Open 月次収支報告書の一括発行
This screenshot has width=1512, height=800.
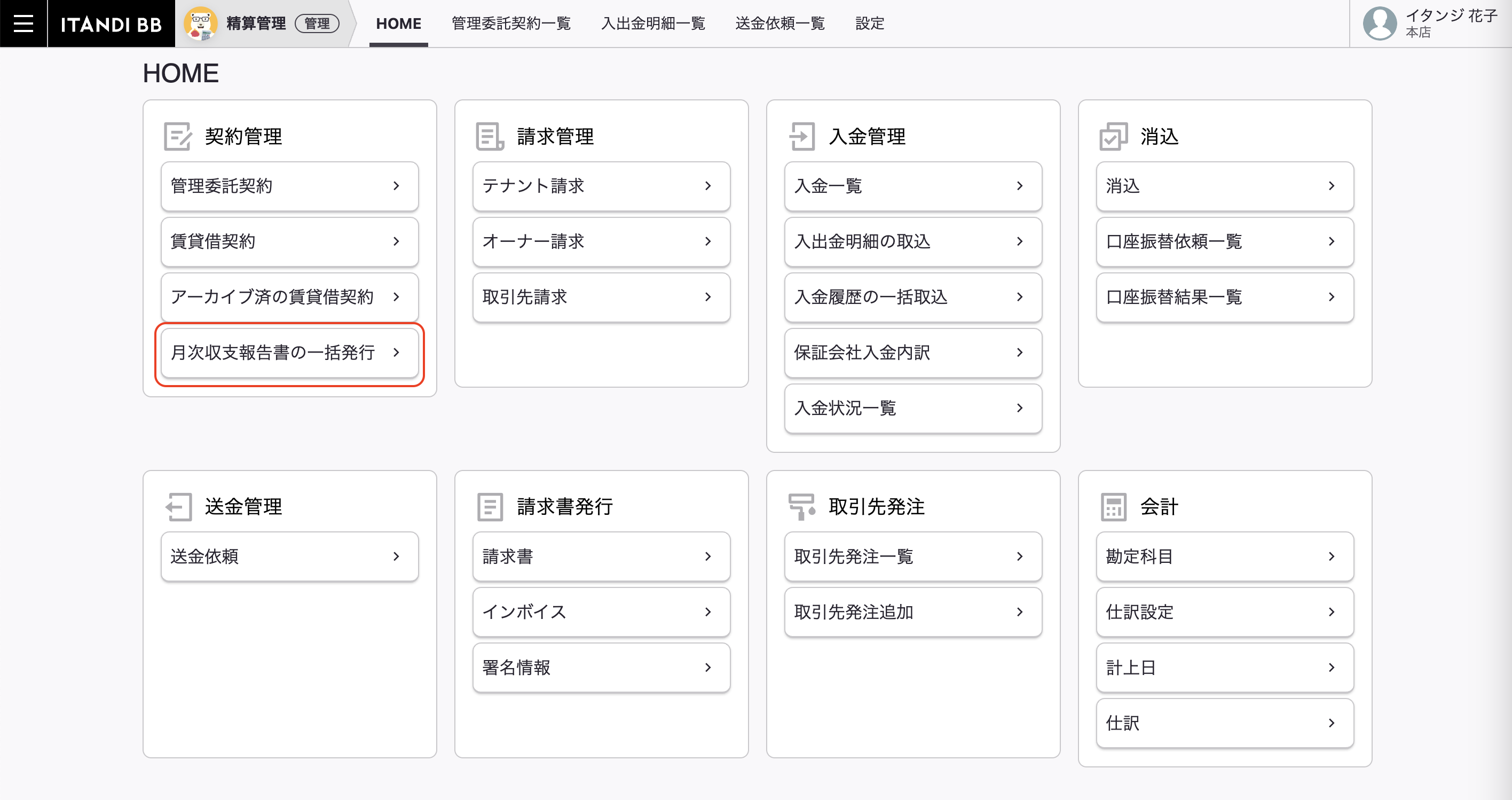click(x=290, y=352)
